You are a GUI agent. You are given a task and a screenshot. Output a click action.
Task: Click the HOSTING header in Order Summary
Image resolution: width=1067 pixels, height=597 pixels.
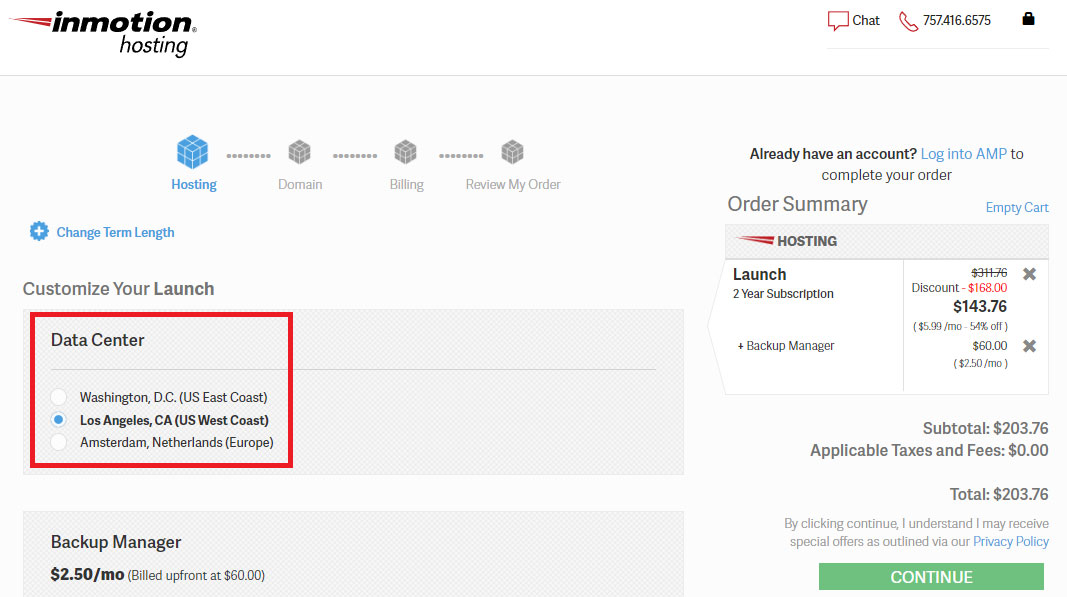pos(807,241)
